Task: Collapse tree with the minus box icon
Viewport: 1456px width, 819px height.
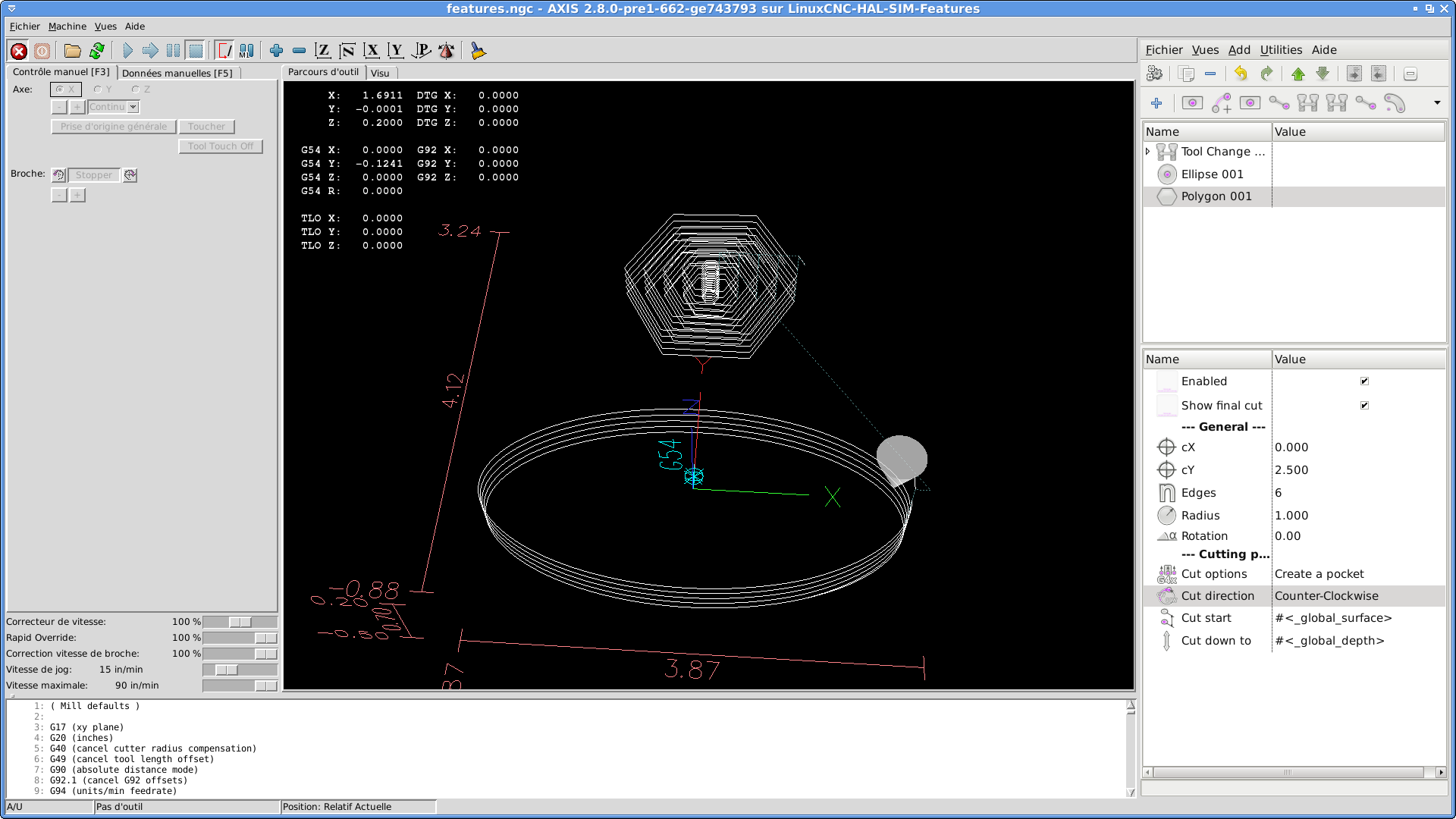Action: tap(1410, 74)
